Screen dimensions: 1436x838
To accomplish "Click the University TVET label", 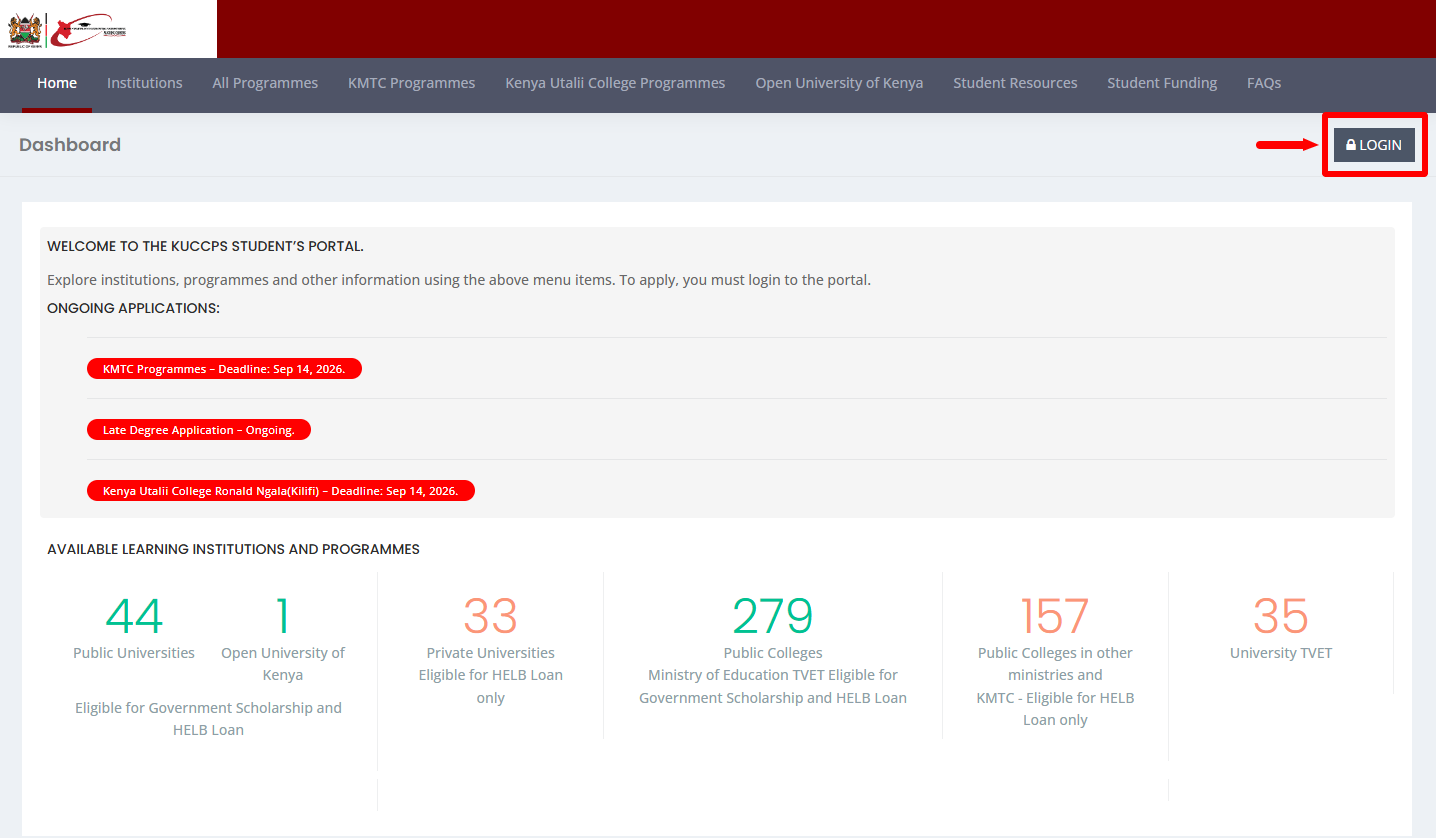I will click(1281, 653).
